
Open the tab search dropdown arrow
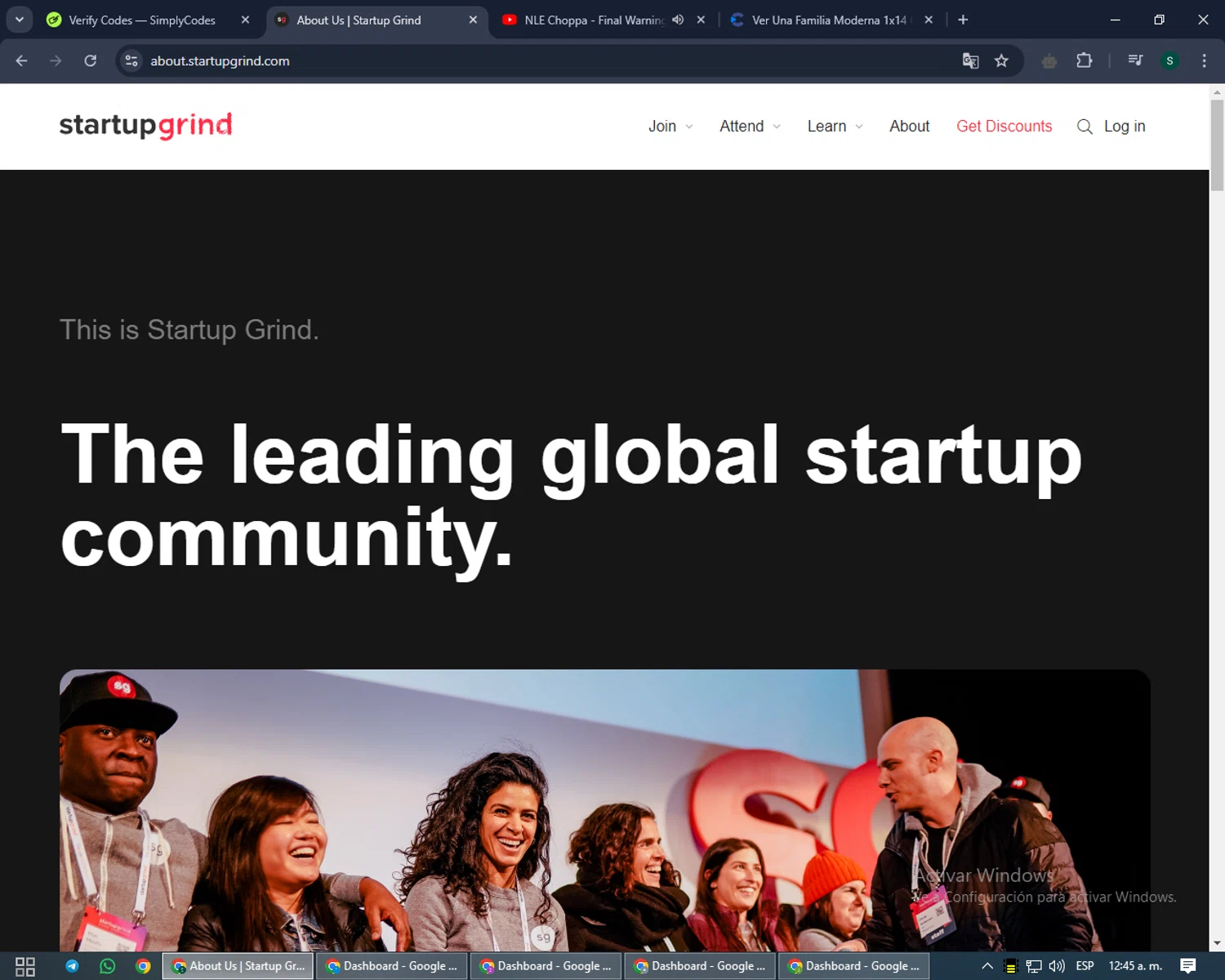pyautogui.click(x=20, y=20)
